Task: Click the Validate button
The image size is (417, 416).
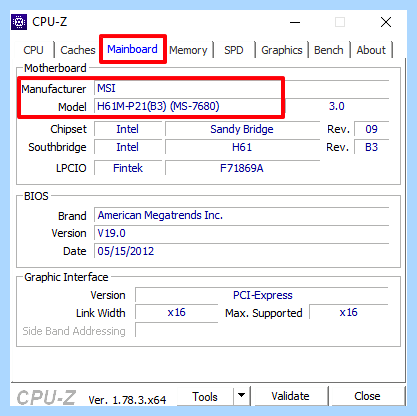Action: tap(290, 396)
